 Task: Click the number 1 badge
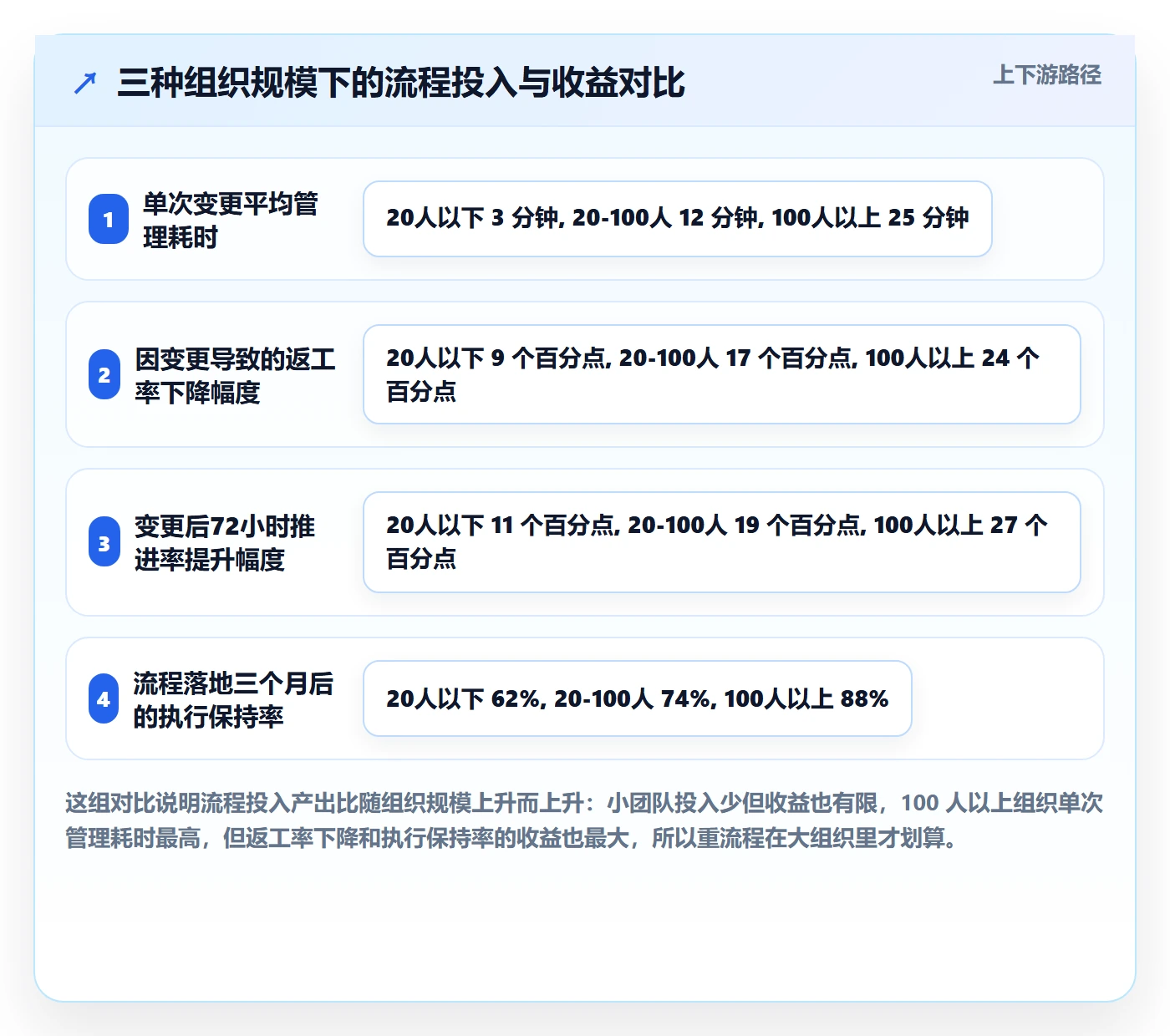click(109, 219)
